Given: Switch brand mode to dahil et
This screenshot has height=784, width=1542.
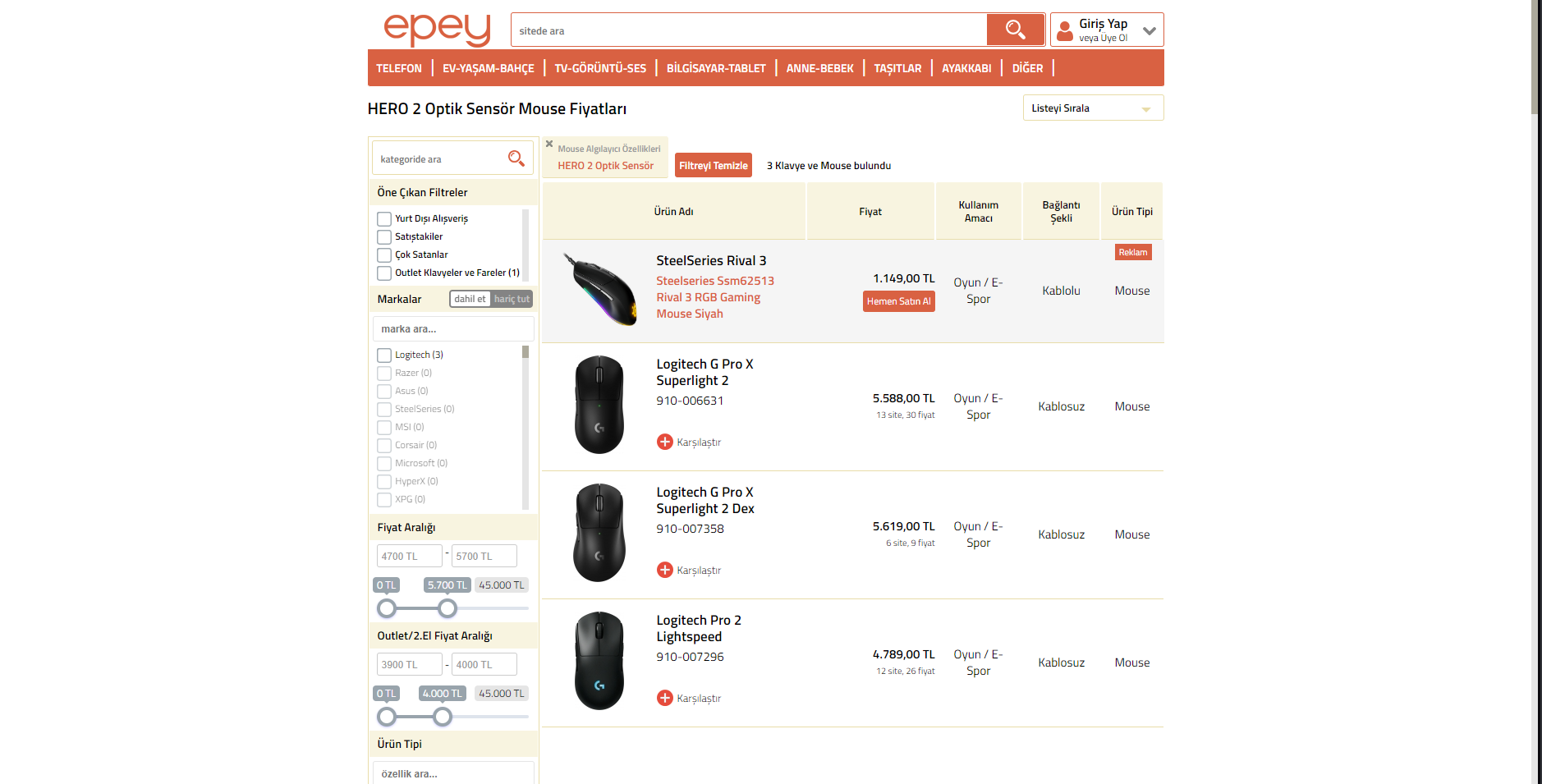Looking at the screenshot, I should [x=470, y=299].
